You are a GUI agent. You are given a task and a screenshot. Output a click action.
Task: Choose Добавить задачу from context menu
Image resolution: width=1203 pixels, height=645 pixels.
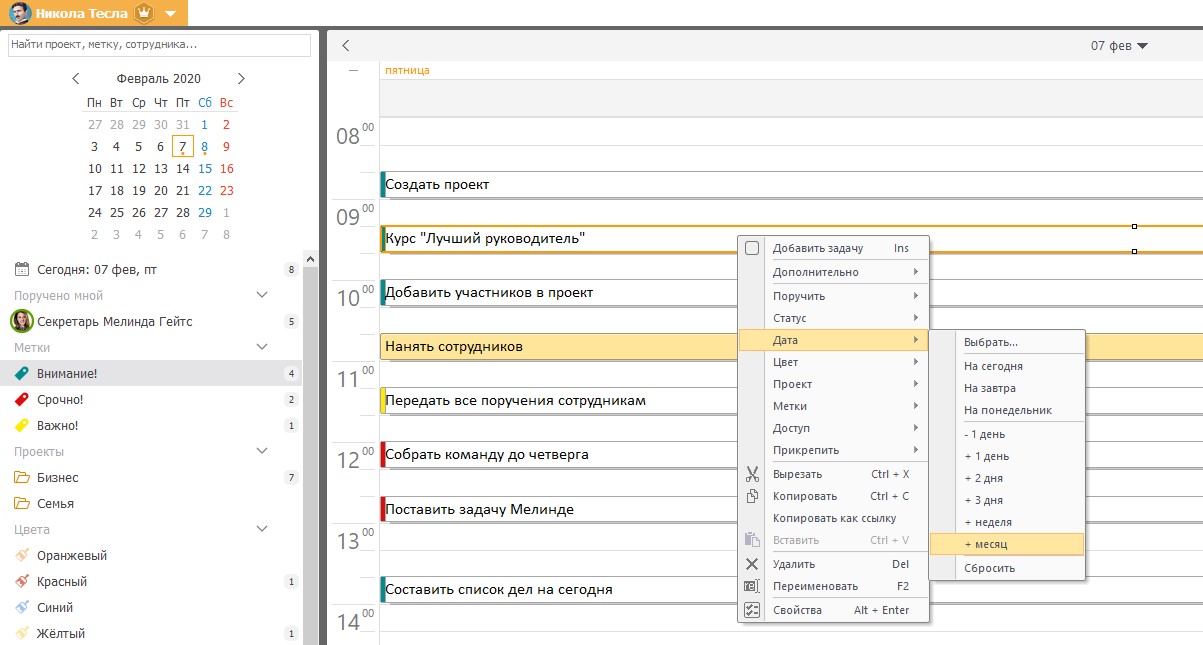pyautogui.click(x=834, y=248)
